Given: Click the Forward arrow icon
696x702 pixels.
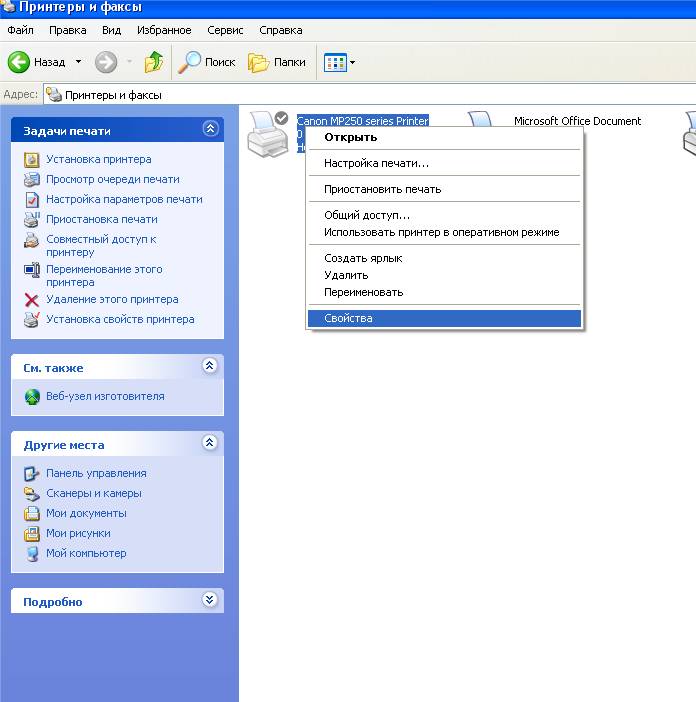Looking at the screenshot, I should tap(106, 62).
